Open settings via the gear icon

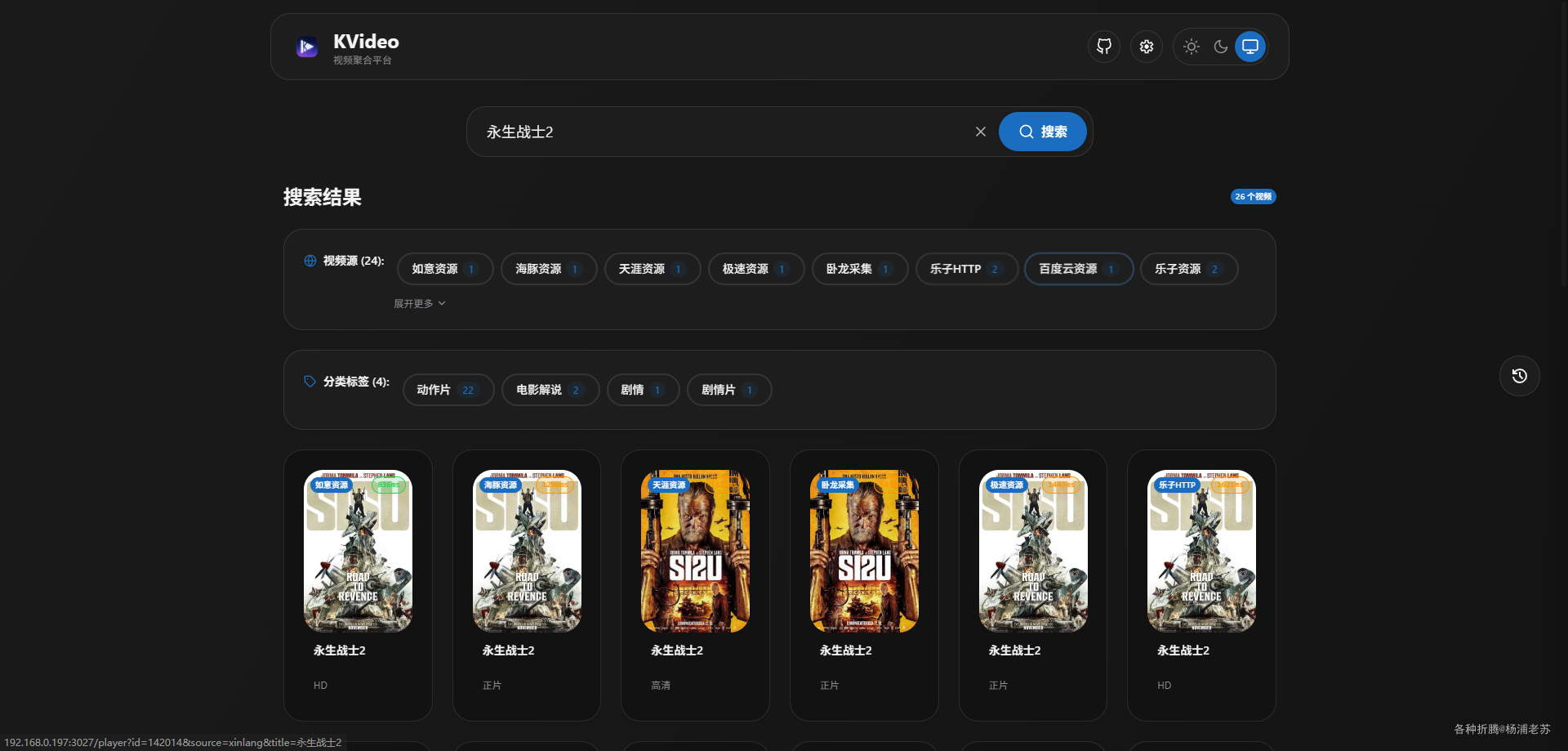1147,47
